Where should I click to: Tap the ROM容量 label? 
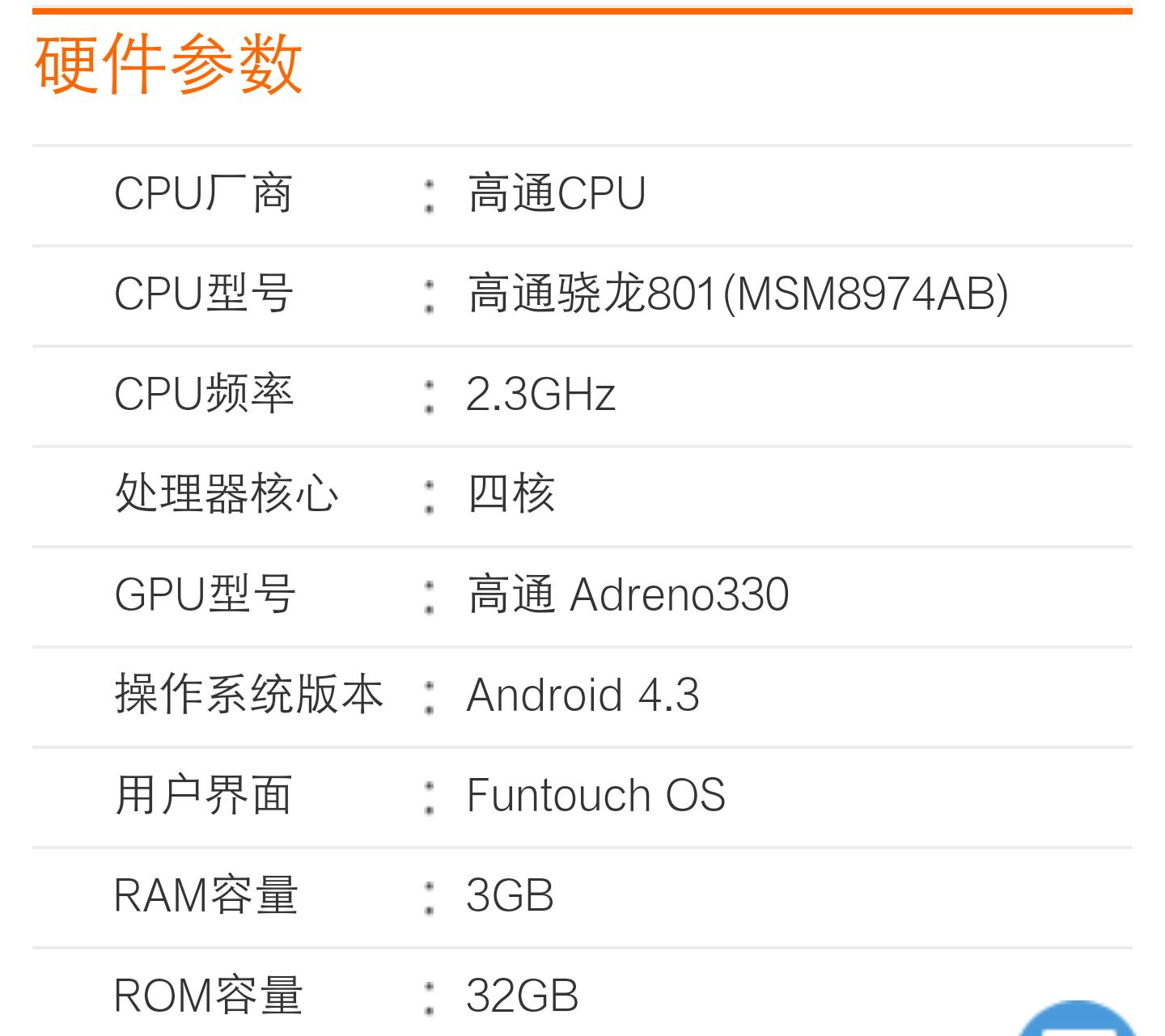click(x=208, y=996)
